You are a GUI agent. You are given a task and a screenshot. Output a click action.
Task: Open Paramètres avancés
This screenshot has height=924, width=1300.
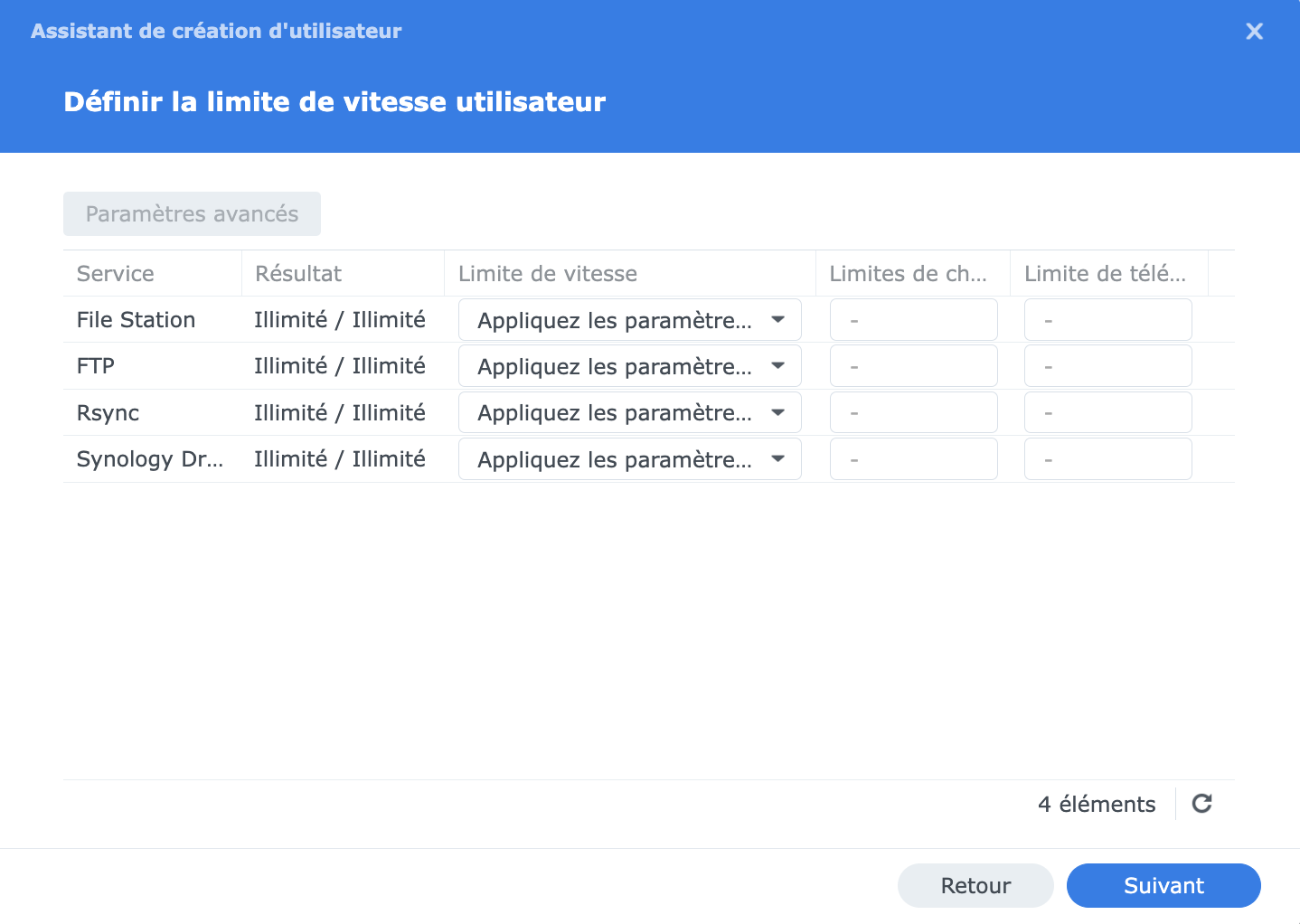tap(192, 213)
